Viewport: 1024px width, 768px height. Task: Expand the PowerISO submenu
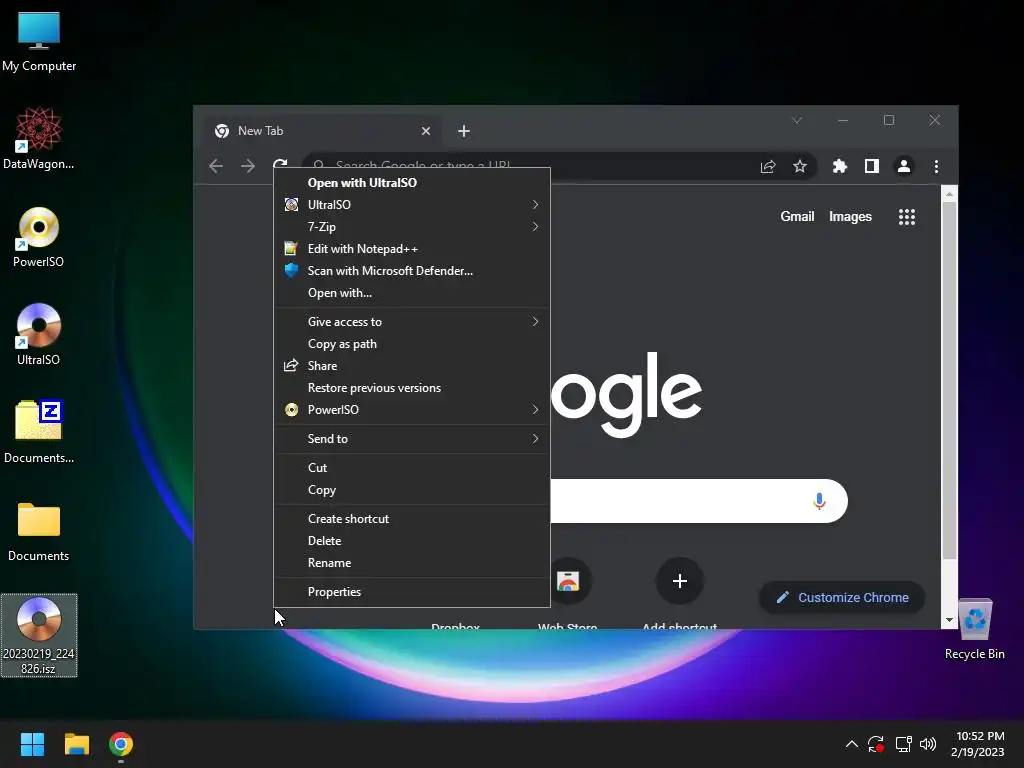click(412, 410)
